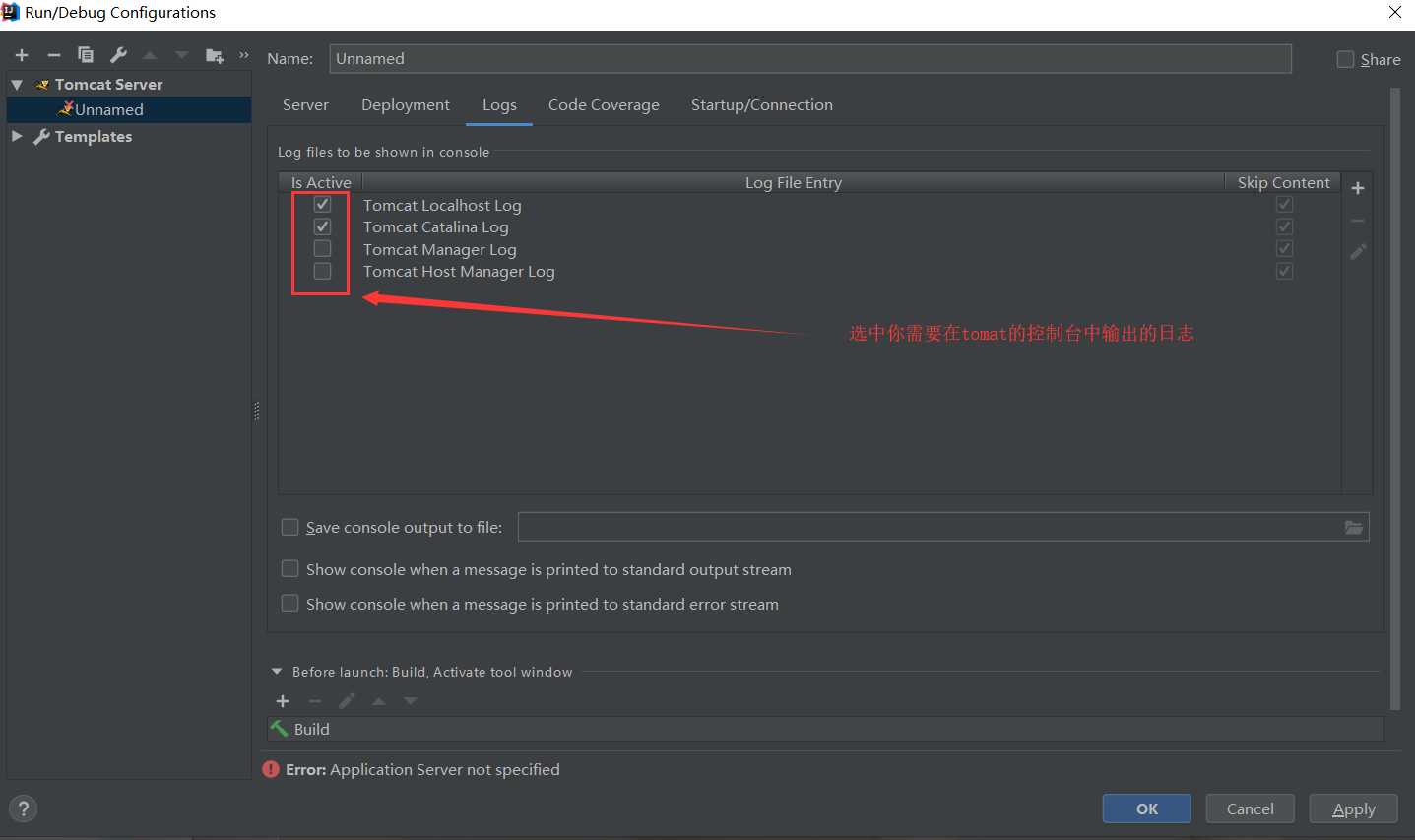Copy the selected configuration

pos(86,55)
